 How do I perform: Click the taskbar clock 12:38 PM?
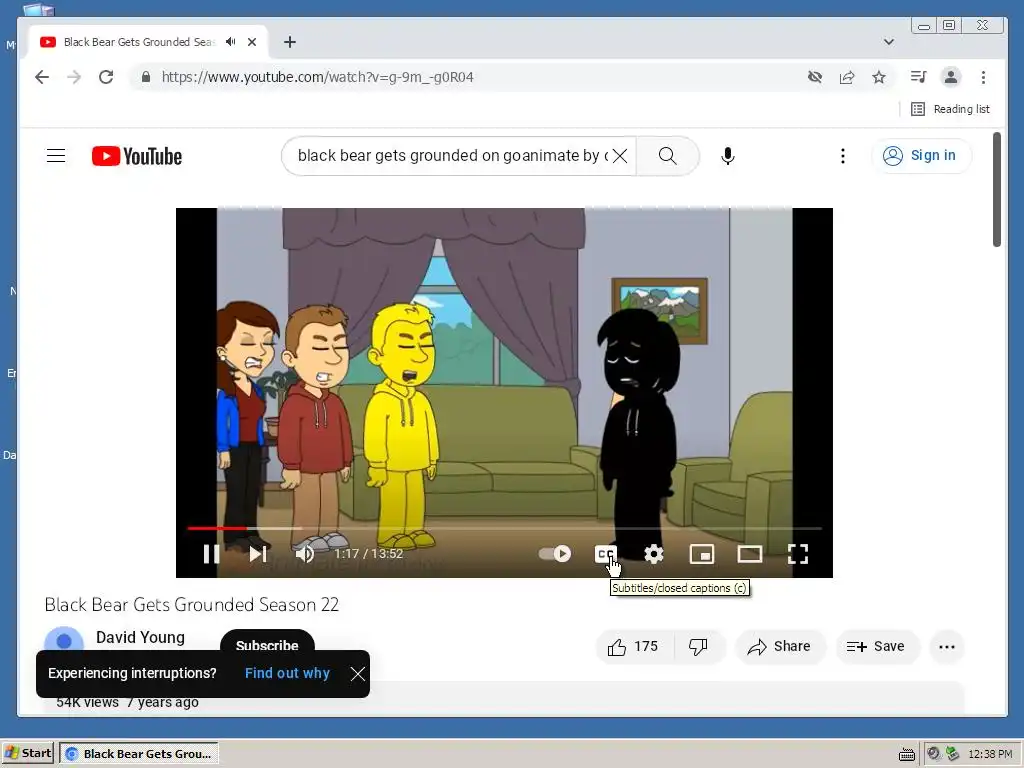[990, 754]
